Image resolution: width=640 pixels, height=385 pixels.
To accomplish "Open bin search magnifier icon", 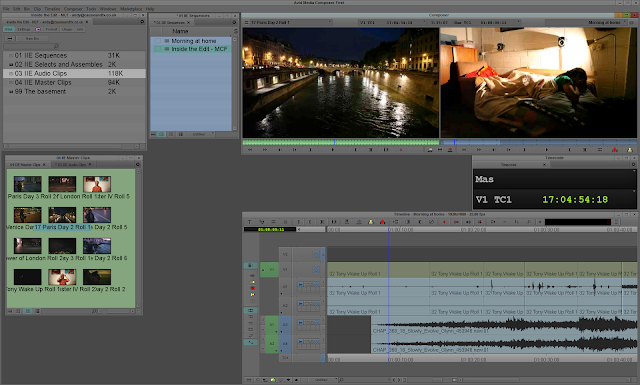I will pyautogui.click(x=56, y=46).
